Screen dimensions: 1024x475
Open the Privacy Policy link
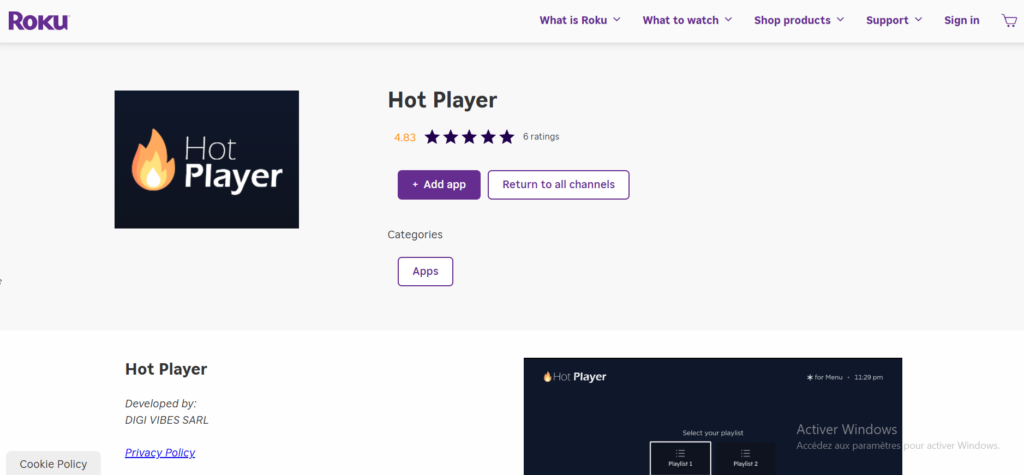coord(160,452)
